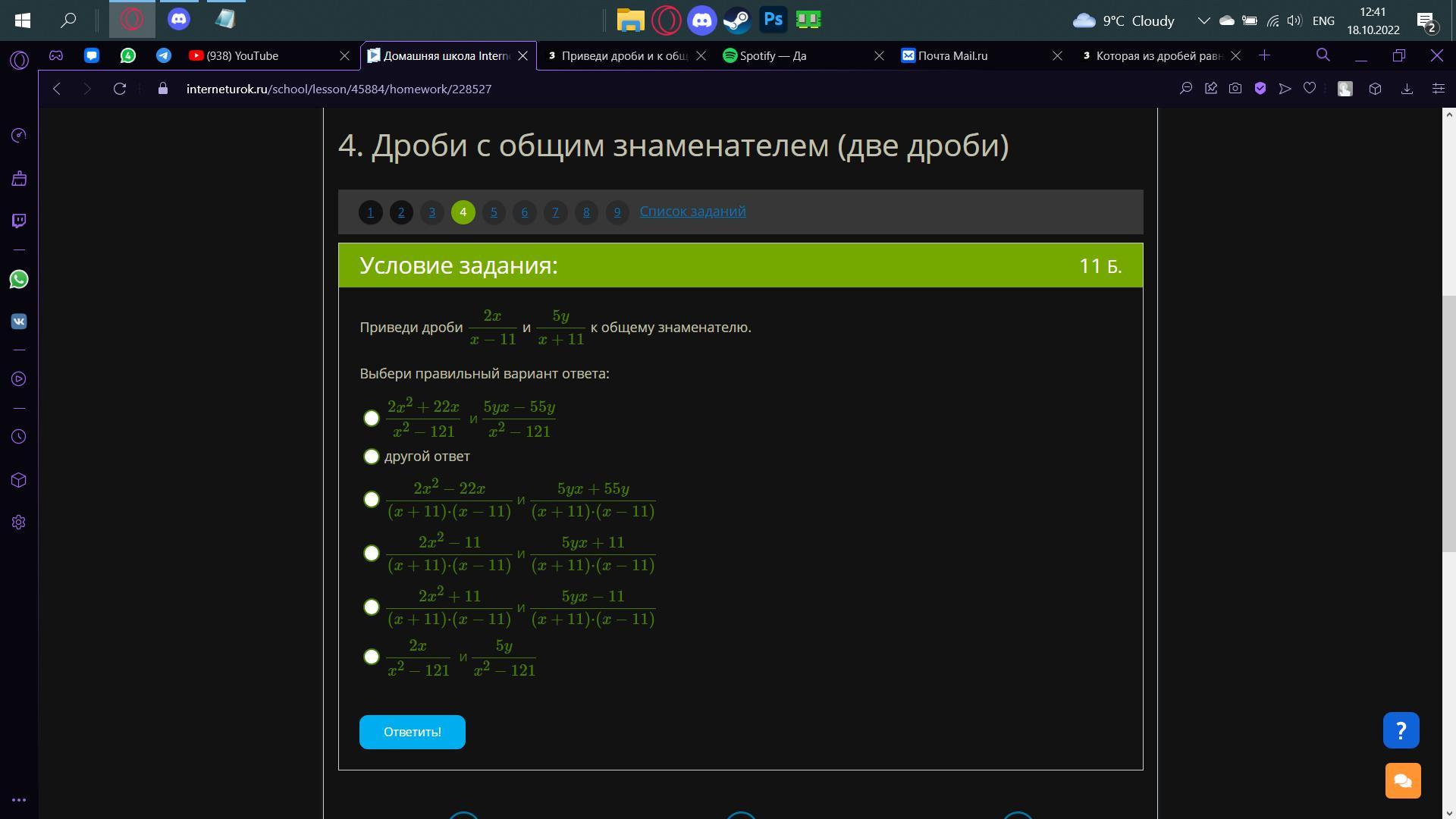Open History clock icon in sidebar
The height and width of the screenshot is (819, 1456).
[x=19, y=437]
